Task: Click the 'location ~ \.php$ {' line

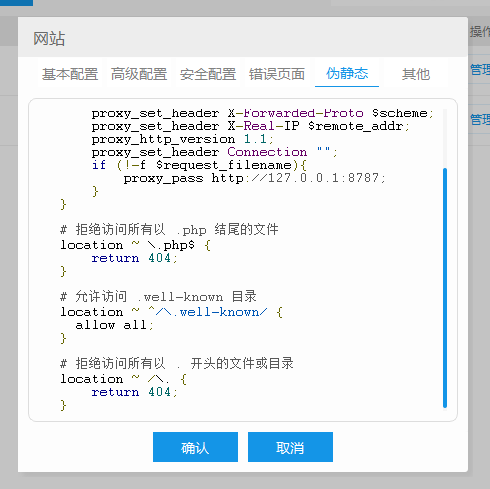Action: 135,245
